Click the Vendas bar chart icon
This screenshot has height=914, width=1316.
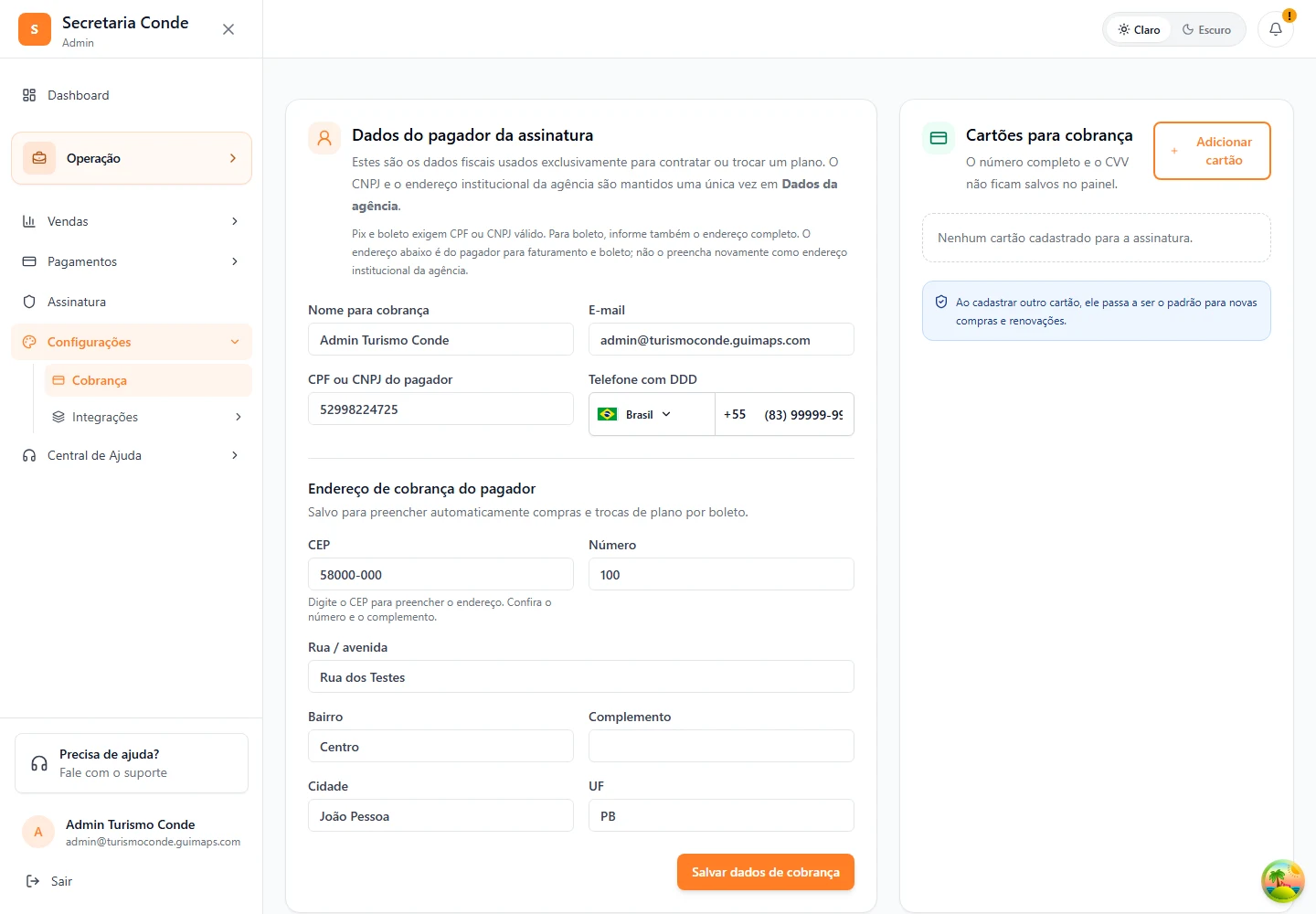29,221
